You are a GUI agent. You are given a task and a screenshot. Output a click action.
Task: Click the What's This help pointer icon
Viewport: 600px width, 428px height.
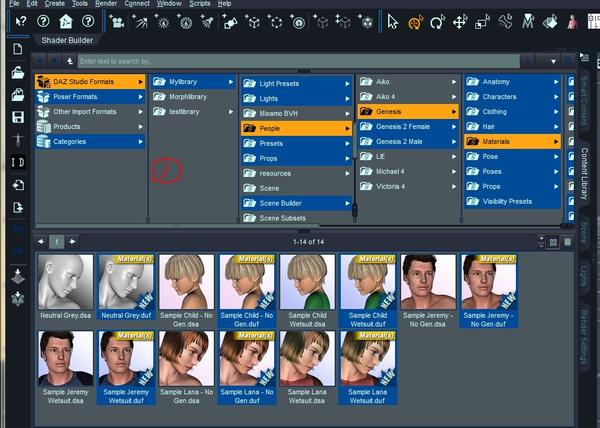(20, 21)
